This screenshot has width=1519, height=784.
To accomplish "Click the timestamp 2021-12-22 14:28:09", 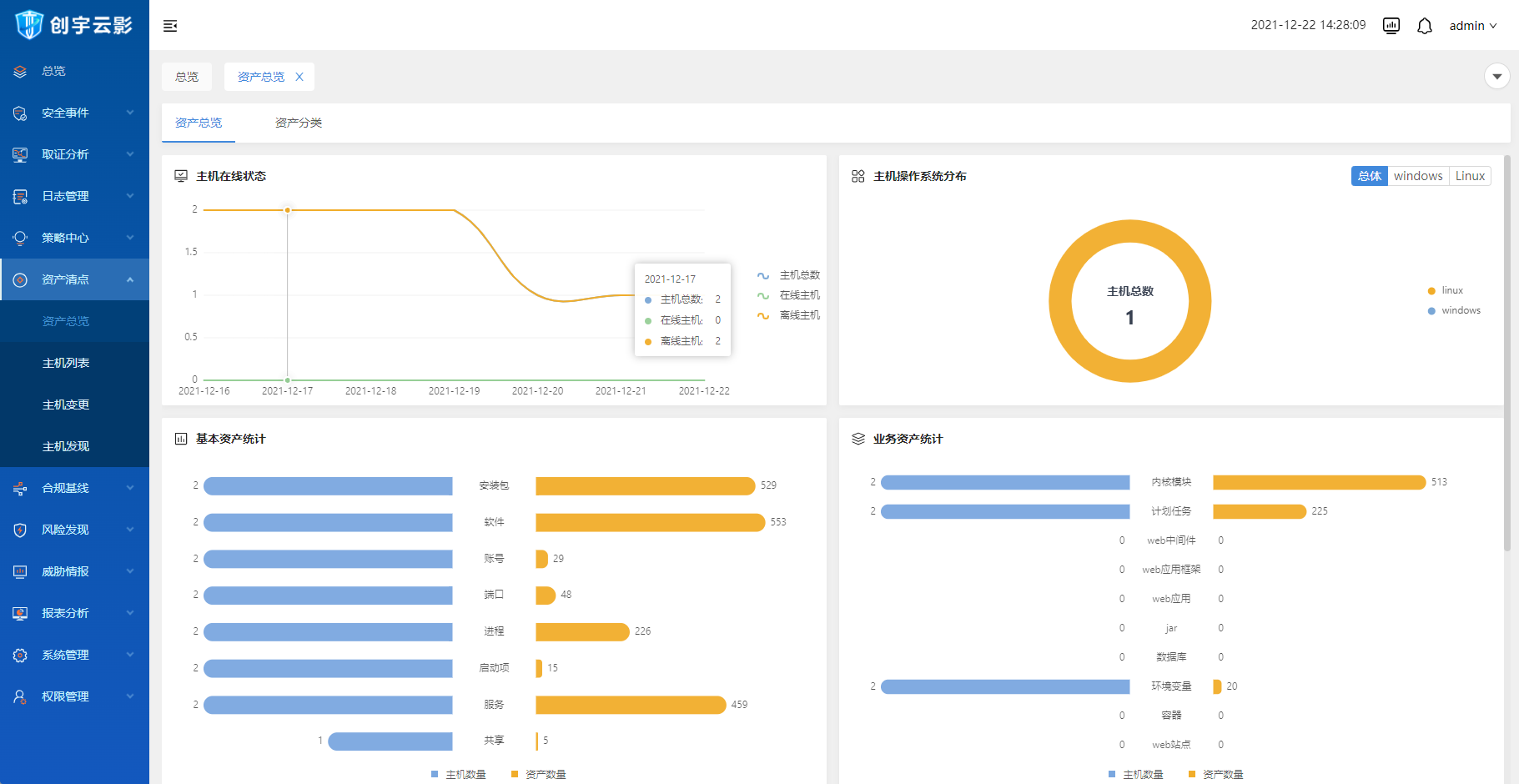I will click(1308, 25).
